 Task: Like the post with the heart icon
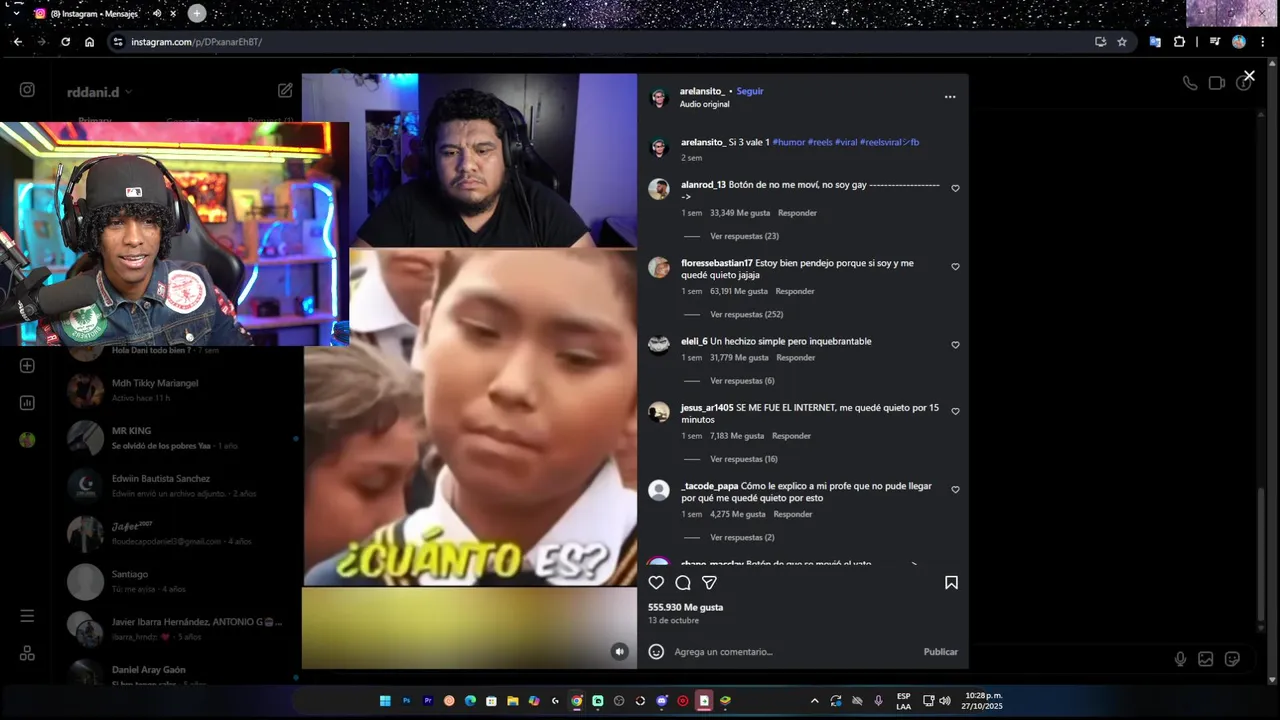click(656, 583)
